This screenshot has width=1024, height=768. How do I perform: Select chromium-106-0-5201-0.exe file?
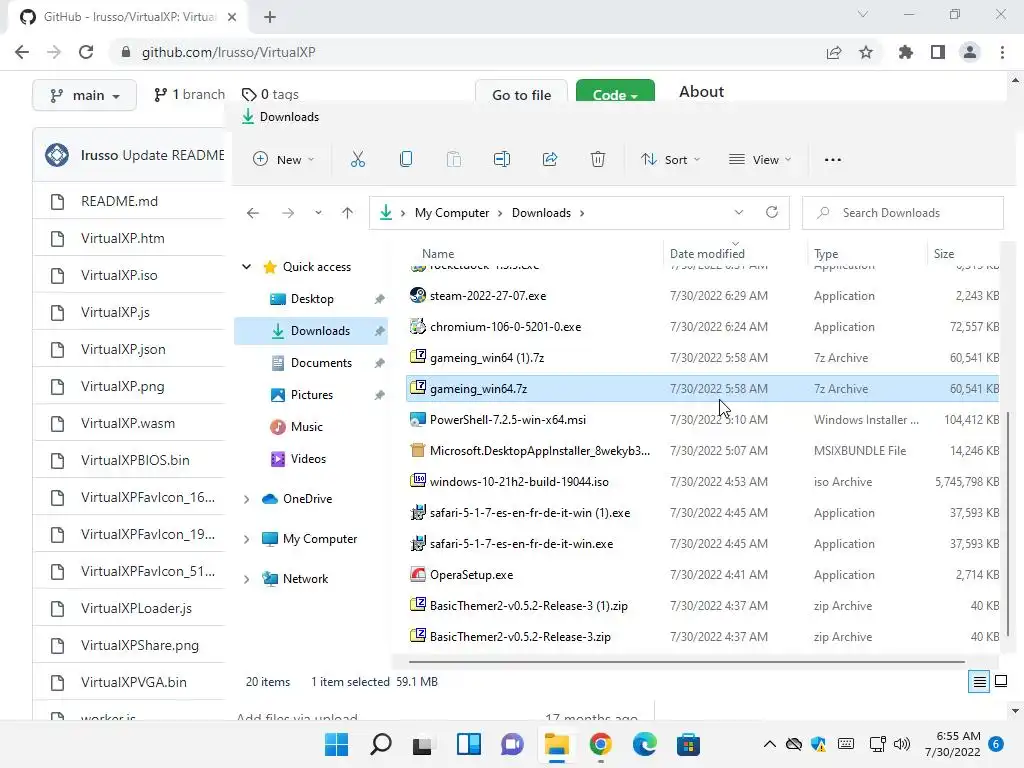coord(703,327)
